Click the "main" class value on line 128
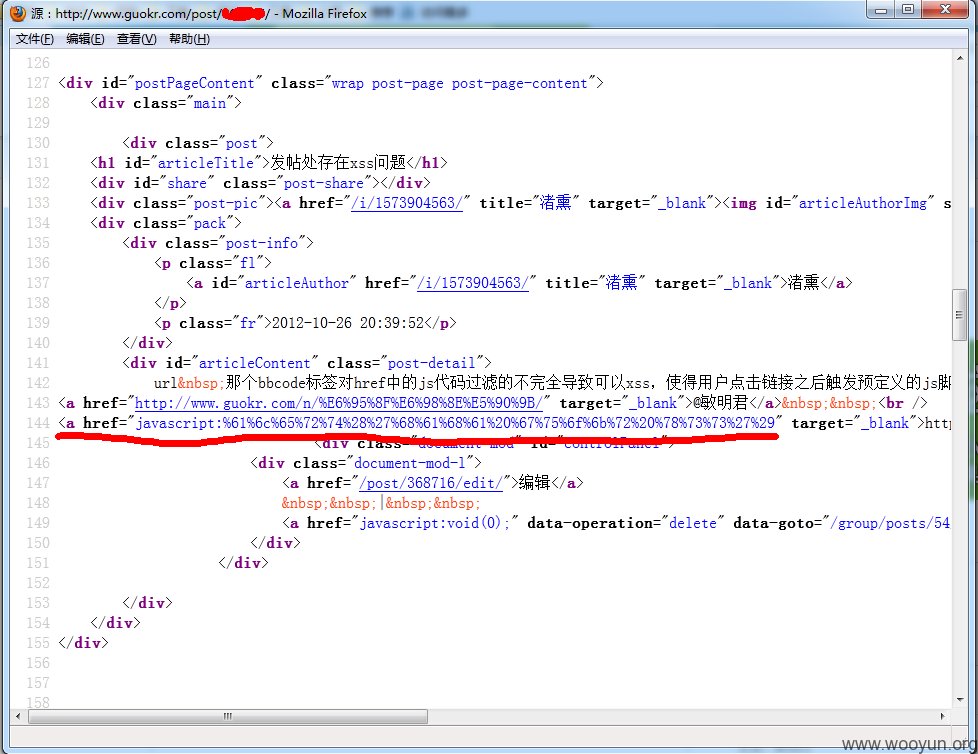This screenshot has width=978, height=754. click(210, 104)
